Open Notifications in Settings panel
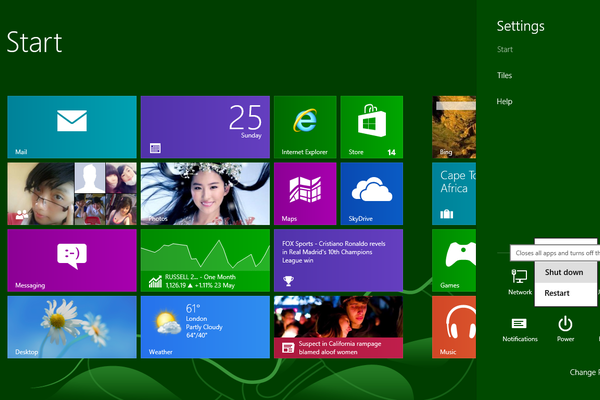 pyautogui.click(x=520, y=330)
